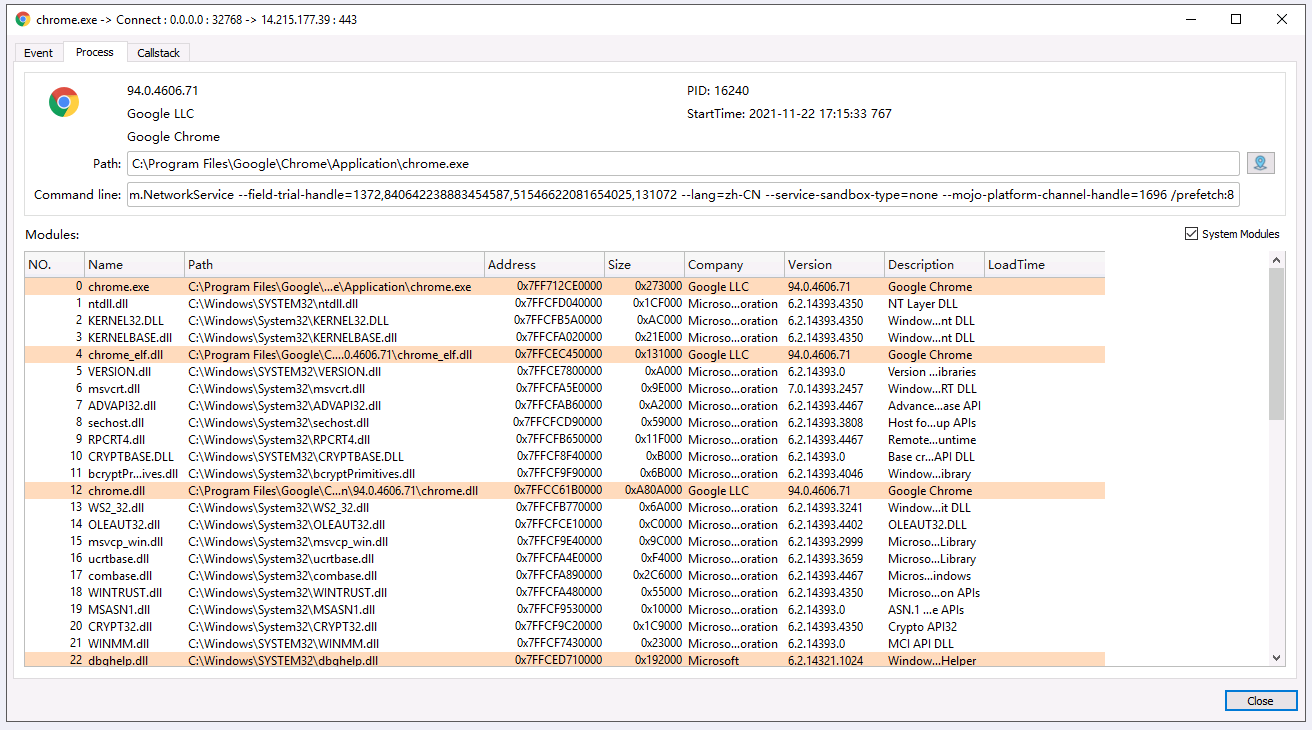
Task: Click the version 7.0.14393.2457 cell
Action: click(x=825, y=389)
